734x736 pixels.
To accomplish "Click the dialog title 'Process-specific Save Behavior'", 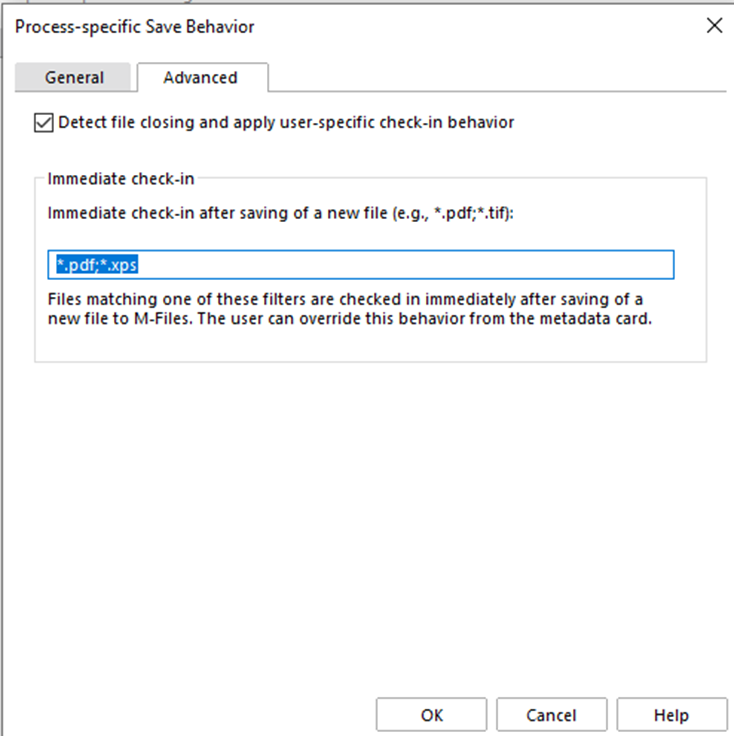I will [135, 27].
